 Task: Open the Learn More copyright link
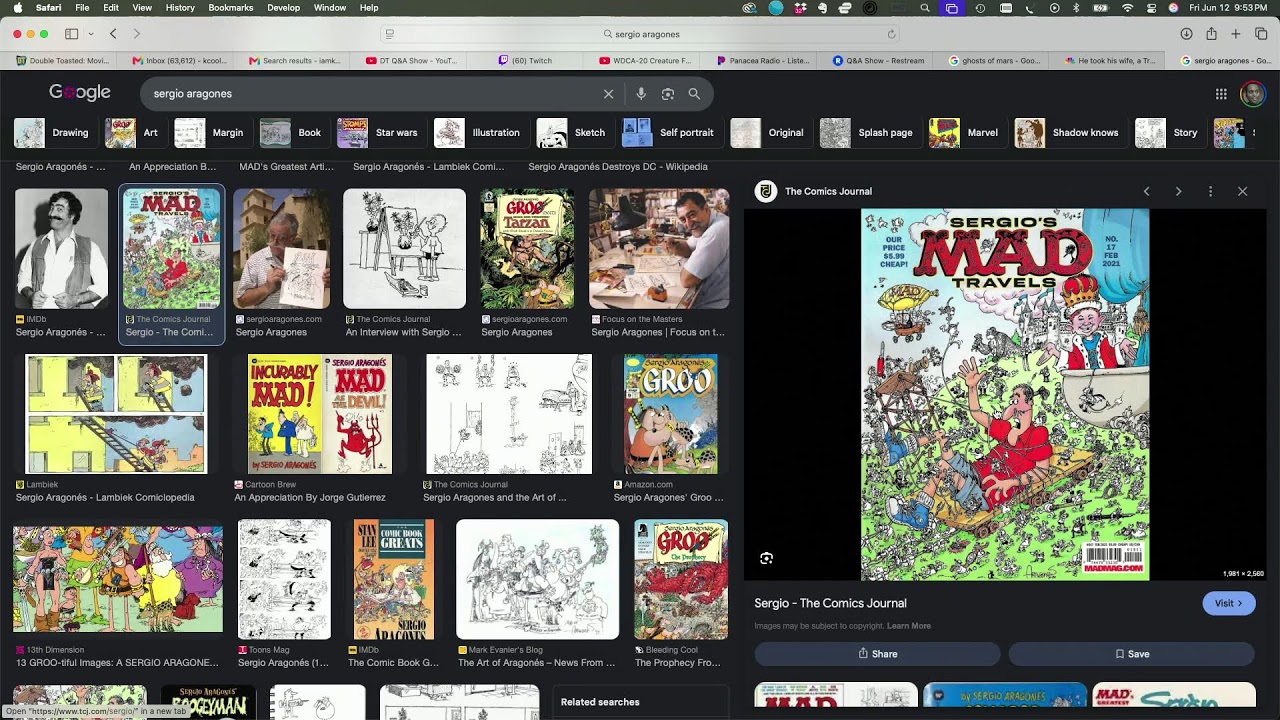[x=909, y=626]
